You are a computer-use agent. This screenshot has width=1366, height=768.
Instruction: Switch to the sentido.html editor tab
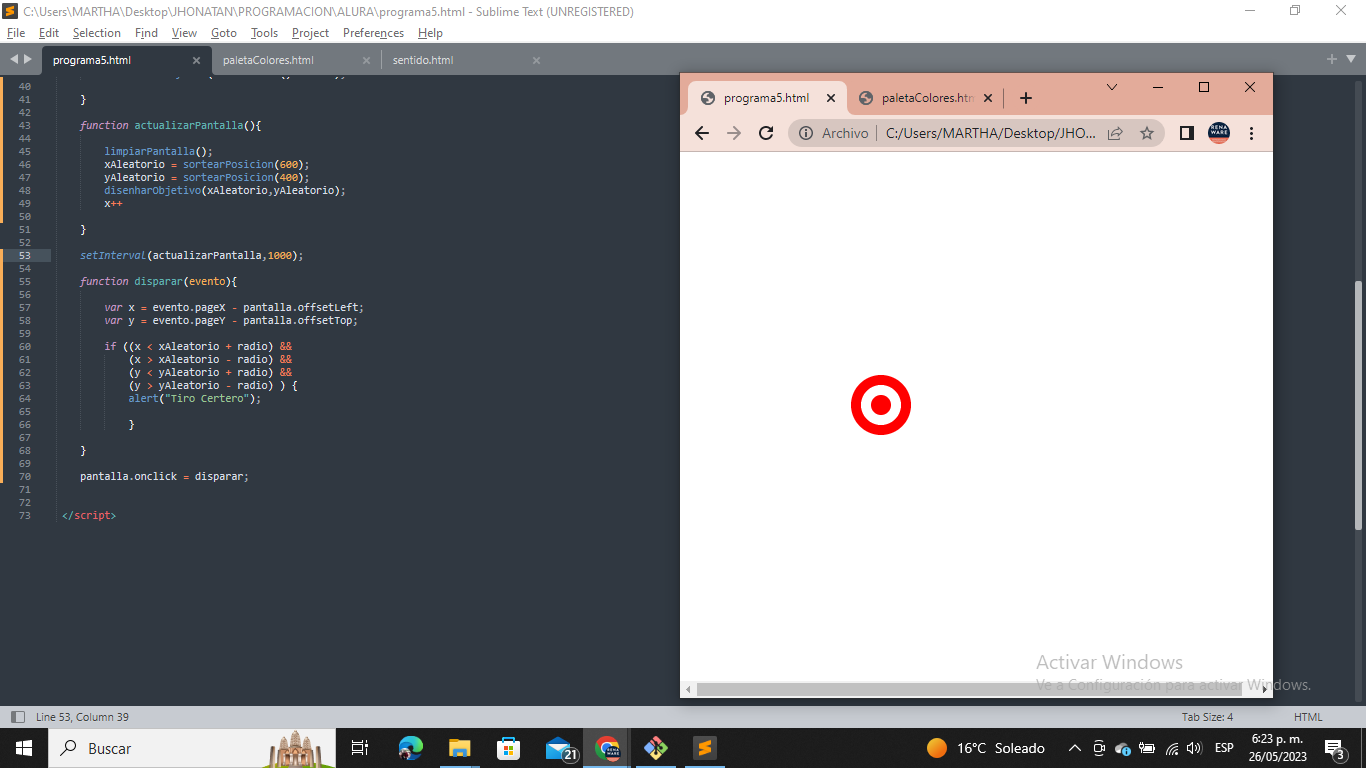[423, 60]
